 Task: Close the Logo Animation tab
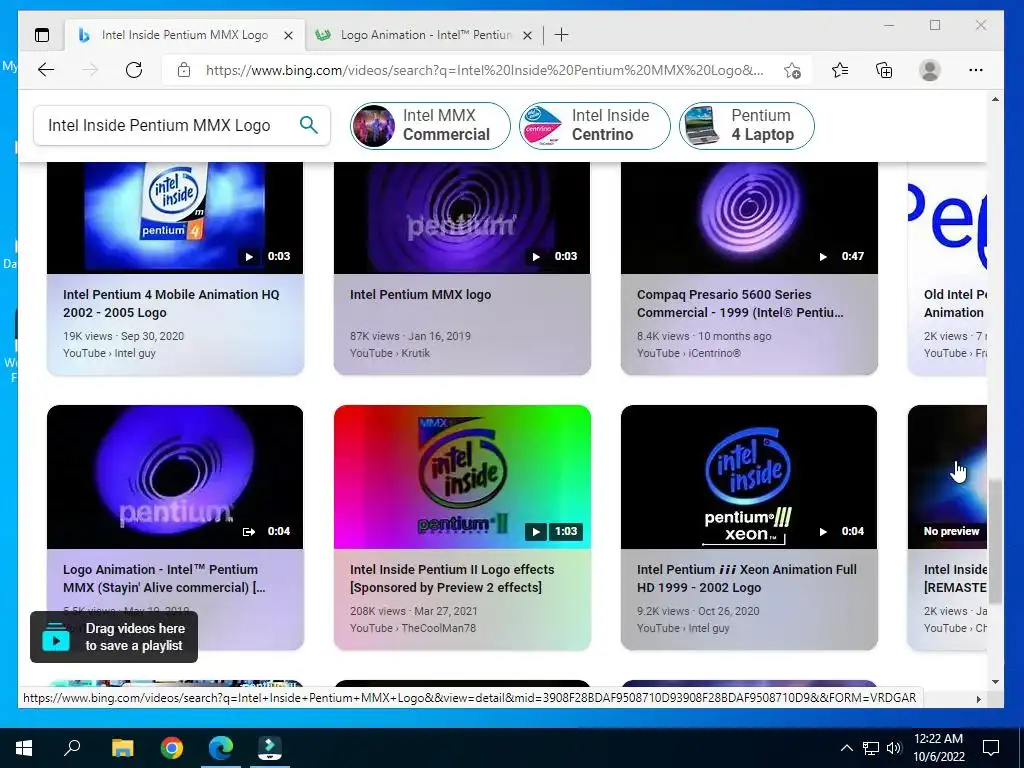tap(528, 35)
